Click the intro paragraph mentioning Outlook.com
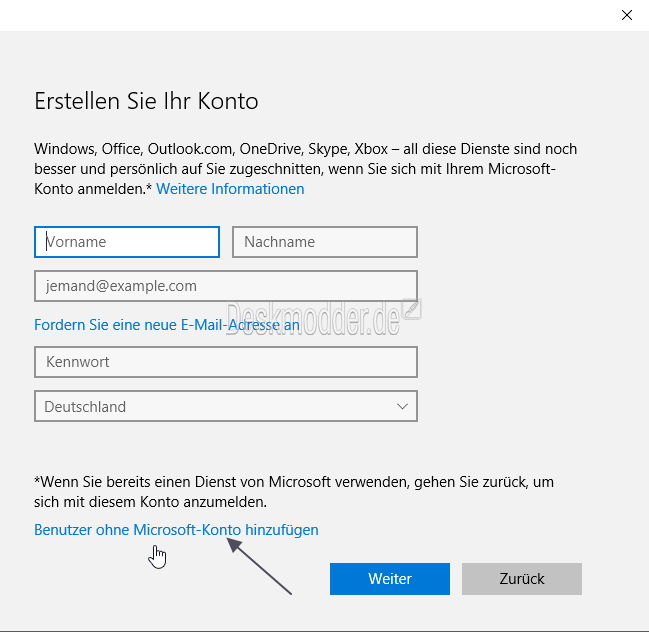Screen dimensions: 649x632 pyautogui.click(x=305, y=169)
